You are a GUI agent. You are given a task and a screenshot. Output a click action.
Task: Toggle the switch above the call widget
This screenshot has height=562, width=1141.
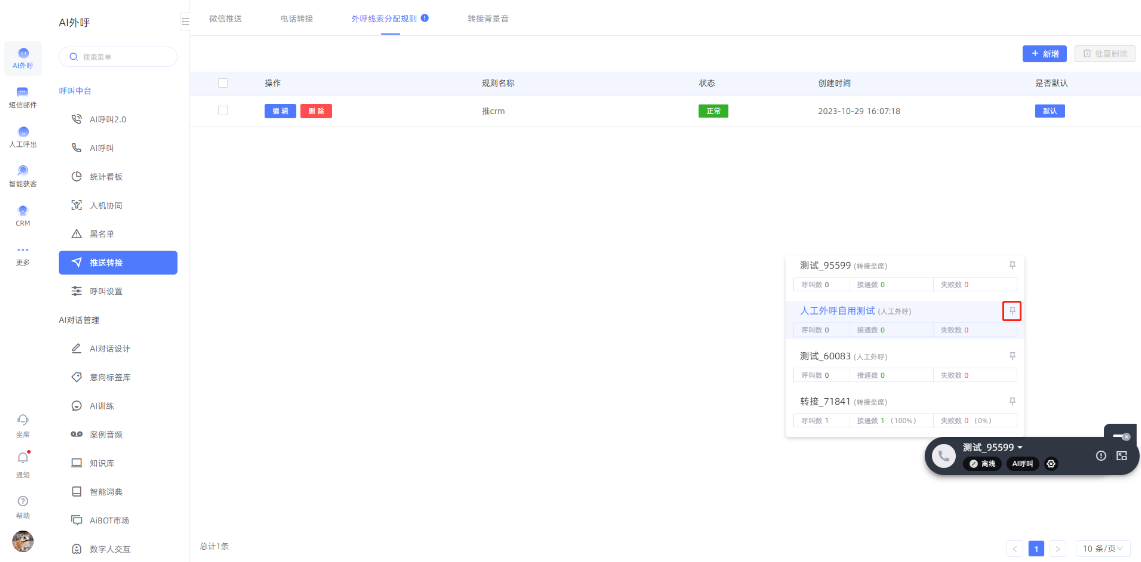pos(1120,436)
